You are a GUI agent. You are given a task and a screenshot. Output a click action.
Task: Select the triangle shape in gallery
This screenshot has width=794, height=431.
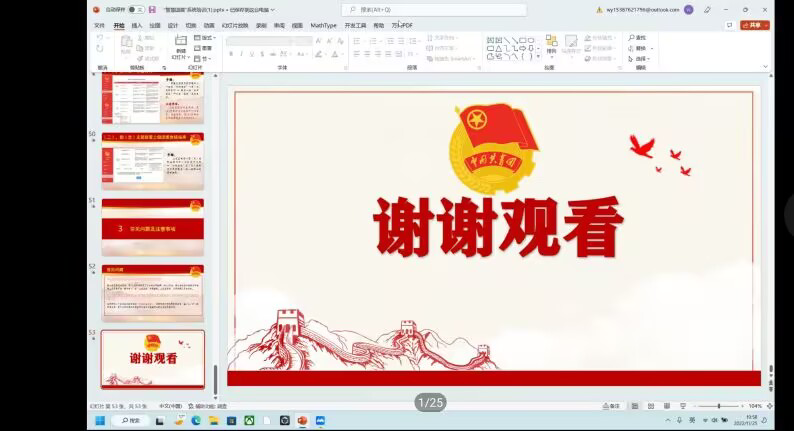(499, 49)
